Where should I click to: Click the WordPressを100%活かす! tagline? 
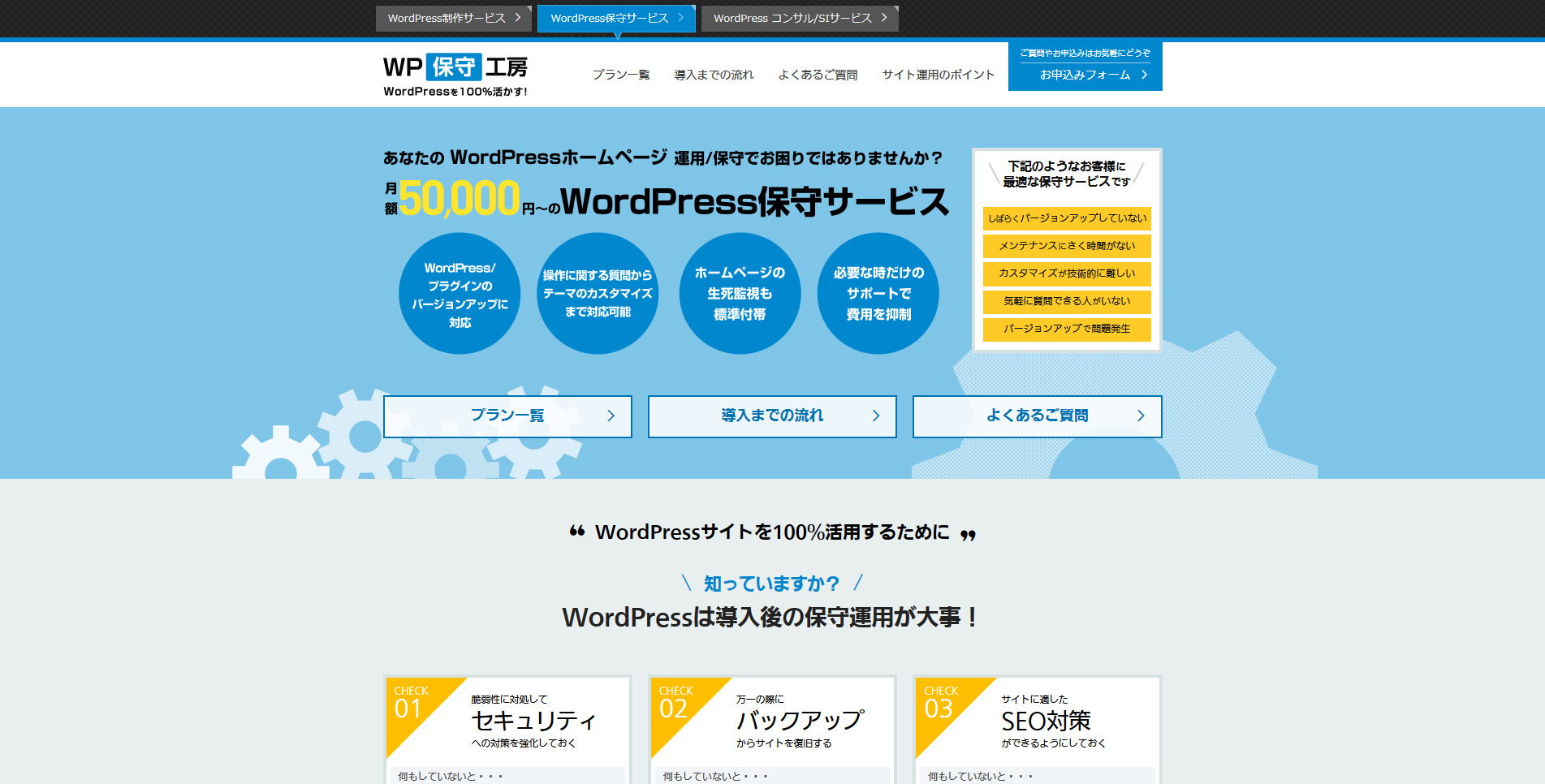click(455, 92)
